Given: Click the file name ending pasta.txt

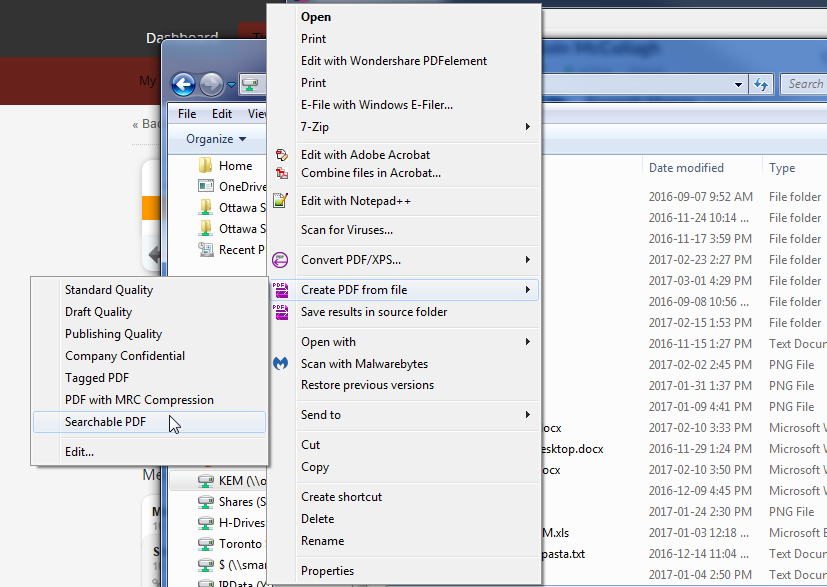Looking at the screenshot, I should coord(564,554).
